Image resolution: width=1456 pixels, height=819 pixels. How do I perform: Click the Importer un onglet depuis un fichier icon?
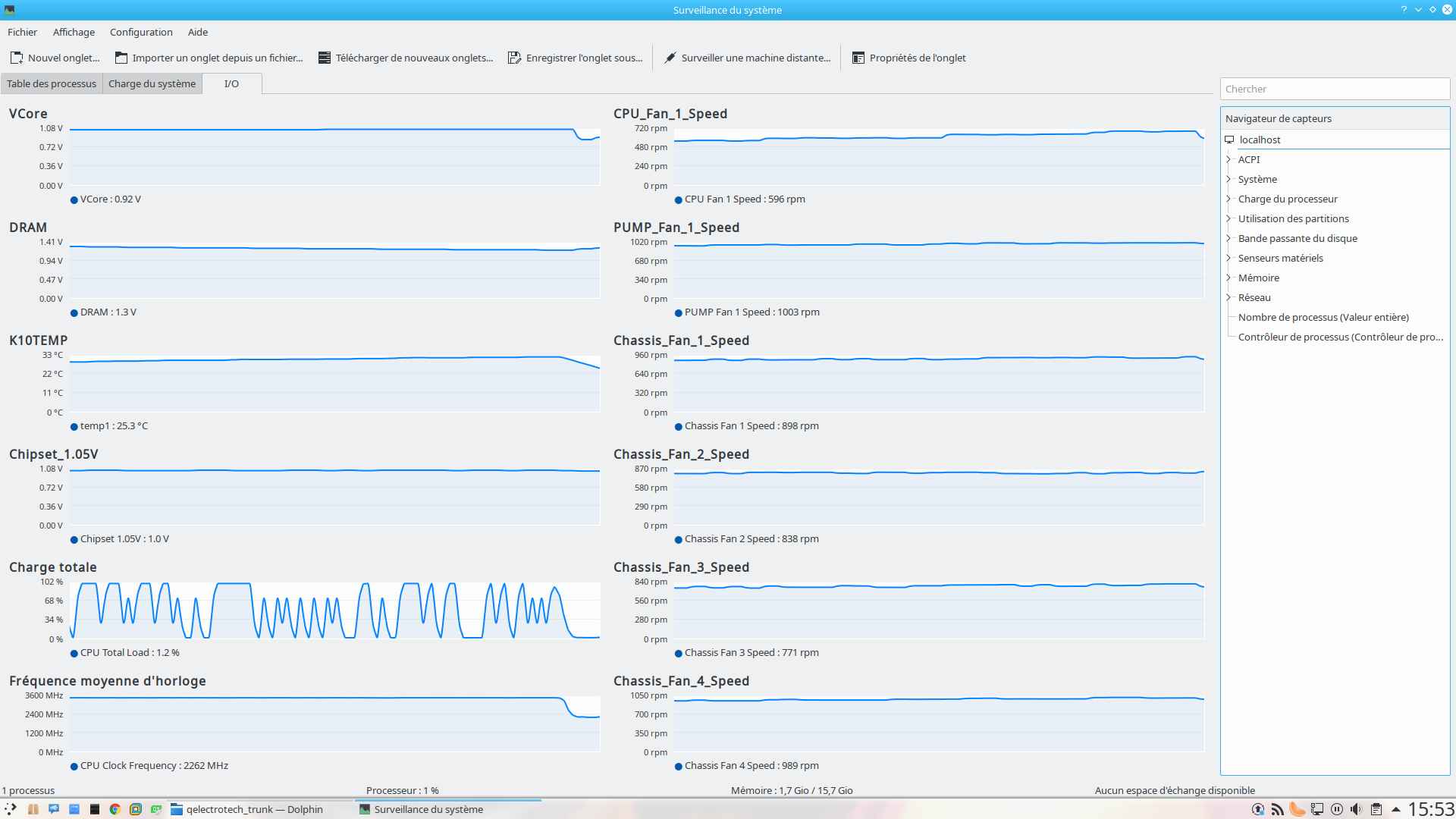[121, 58]
